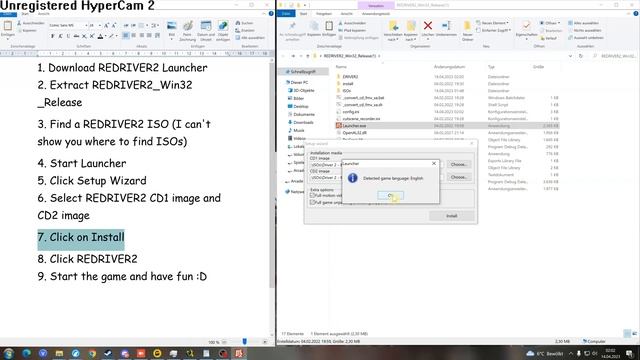640x360 pixels.
Task: Click the Install button in Setup wizard
Action: click(451, 216)
